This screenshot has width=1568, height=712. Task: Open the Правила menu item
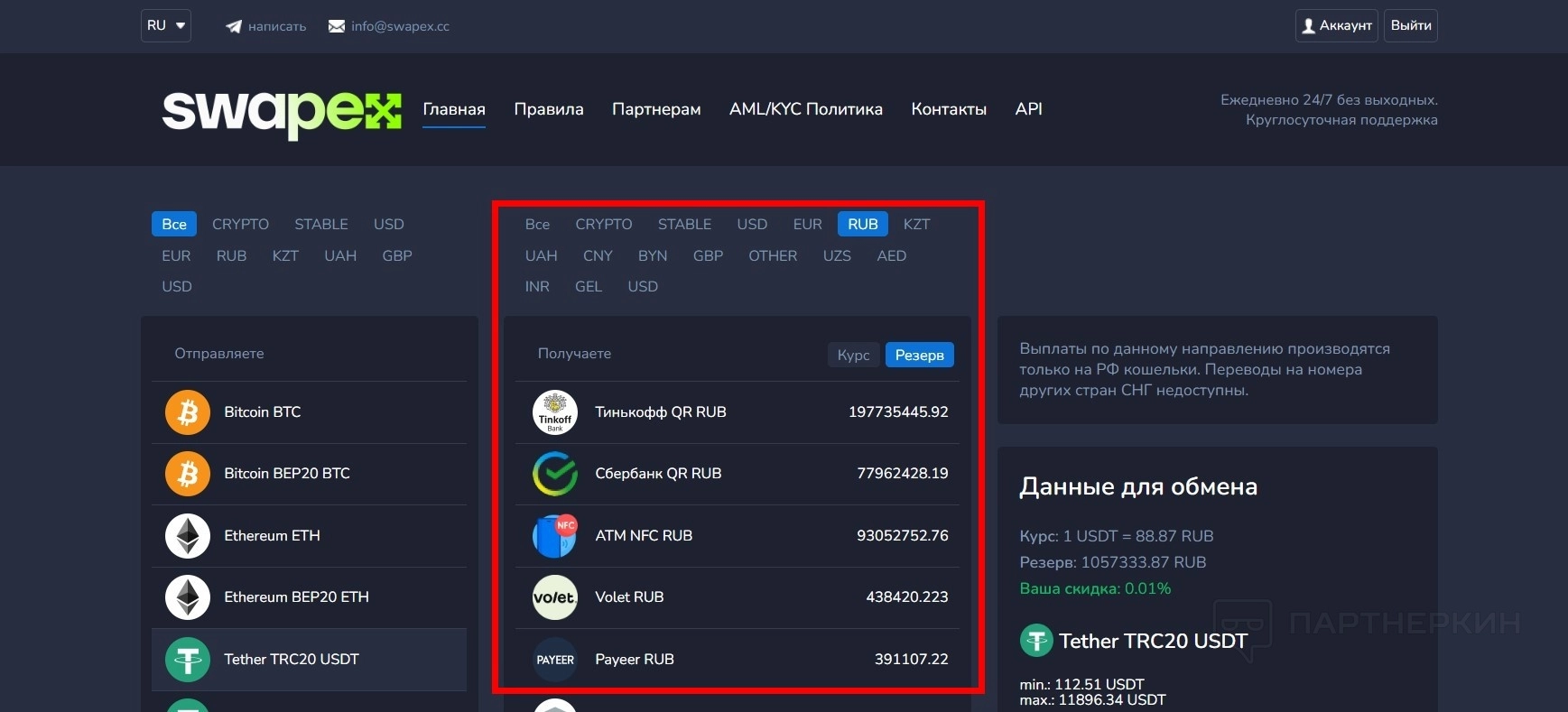pos(549,109)
